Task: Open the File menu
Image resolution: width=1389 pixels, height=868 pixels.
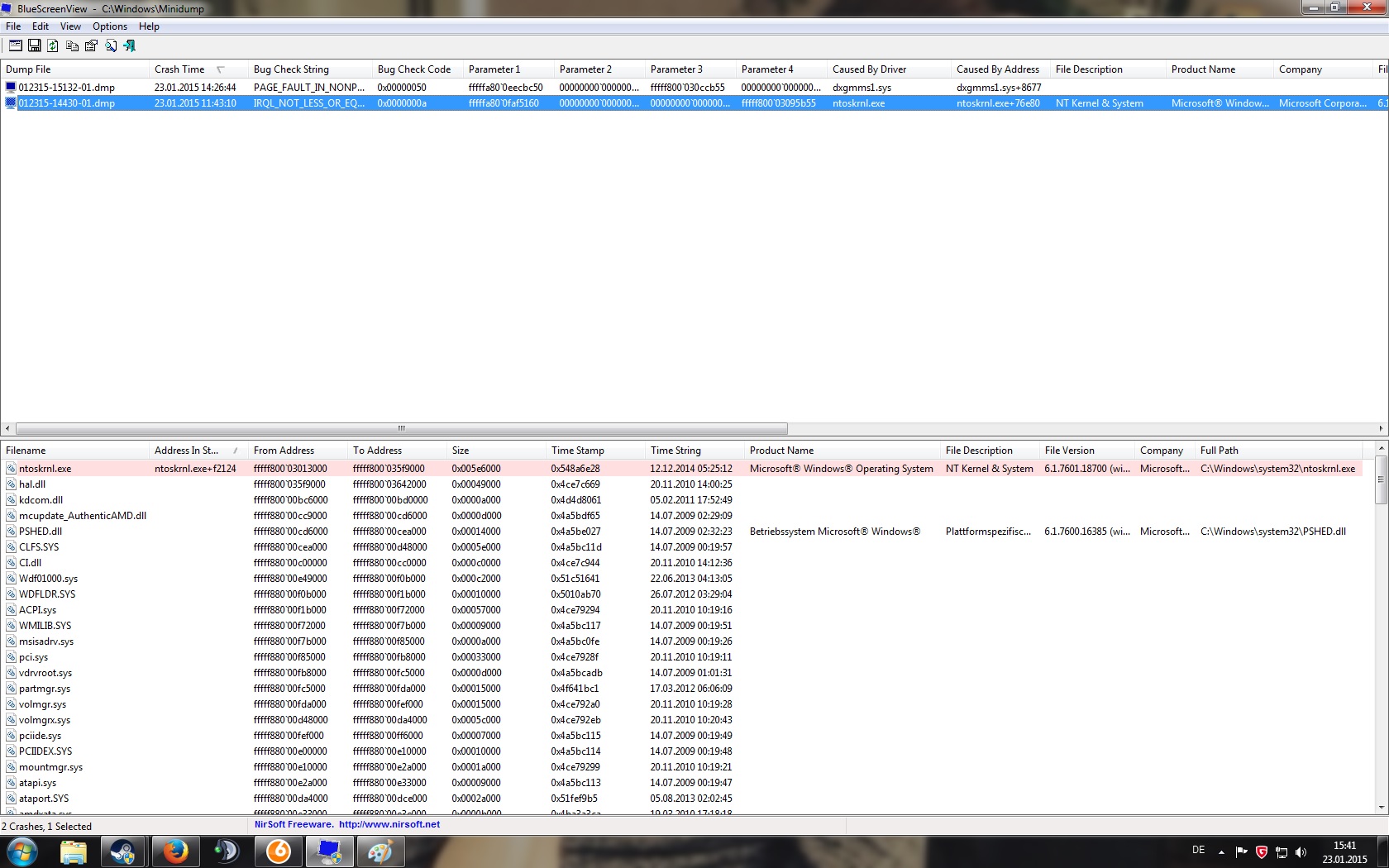Action: (x=13, y=26)
